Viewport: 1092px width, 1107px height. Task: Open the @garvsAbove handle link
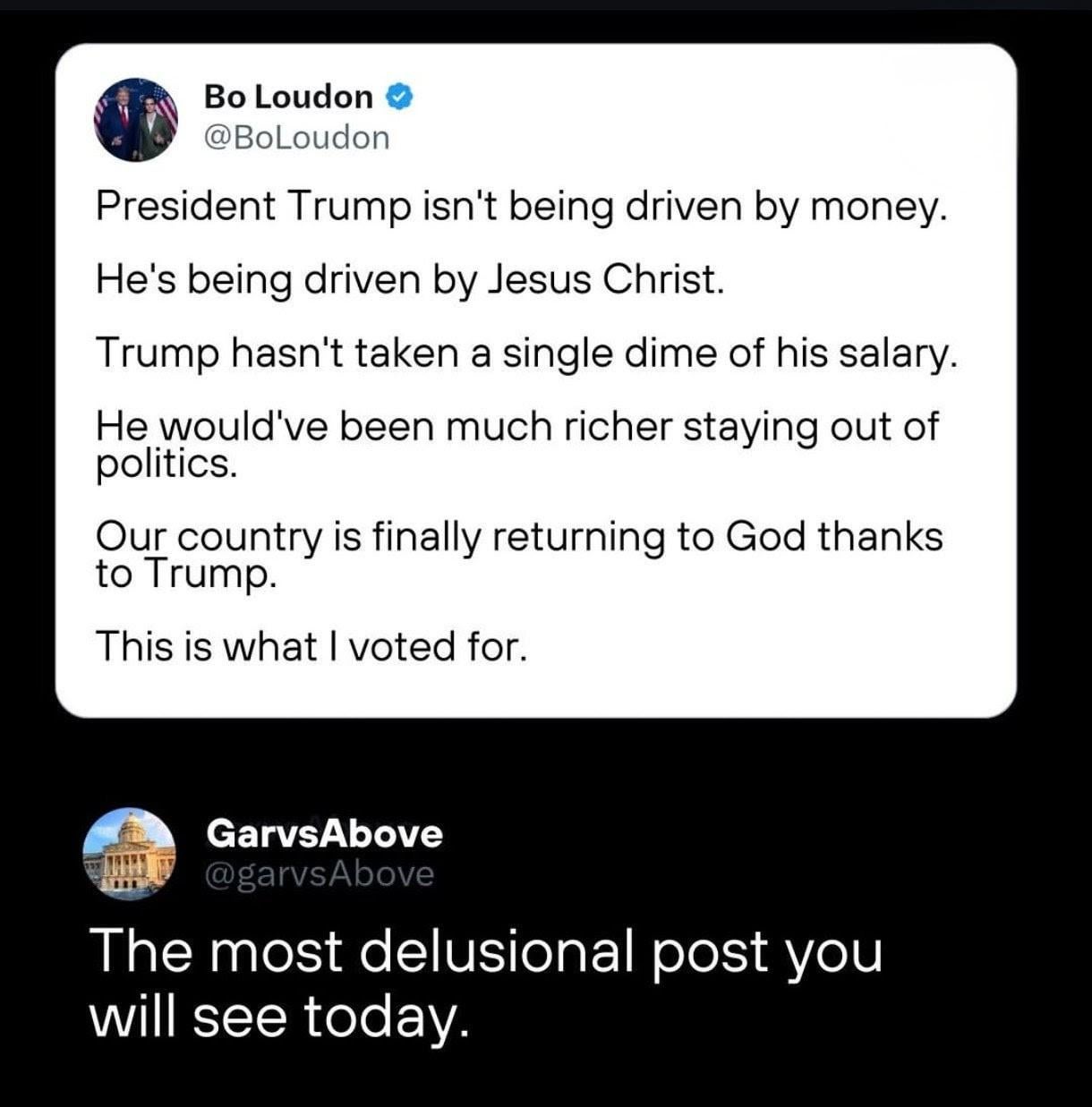tap(320, 873)
